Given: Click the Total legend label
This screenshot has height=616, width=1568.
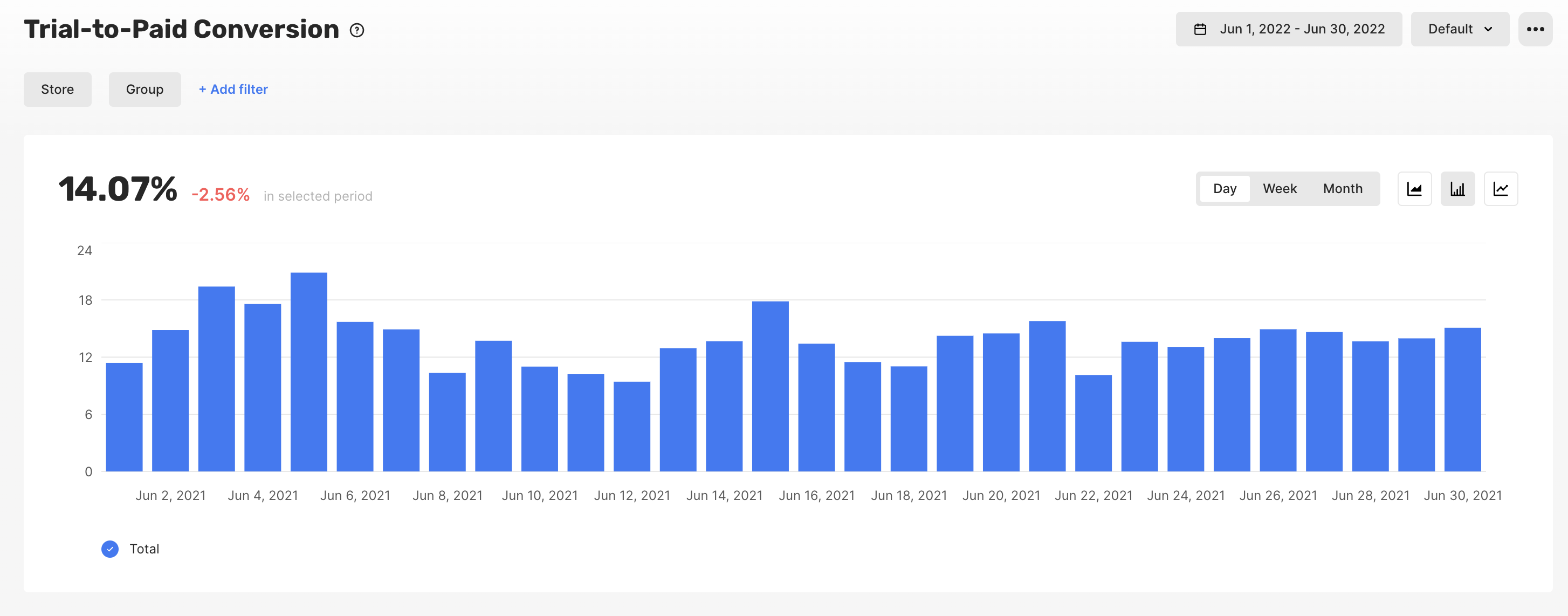Looking at the screenshot, I should click(145, 549).
